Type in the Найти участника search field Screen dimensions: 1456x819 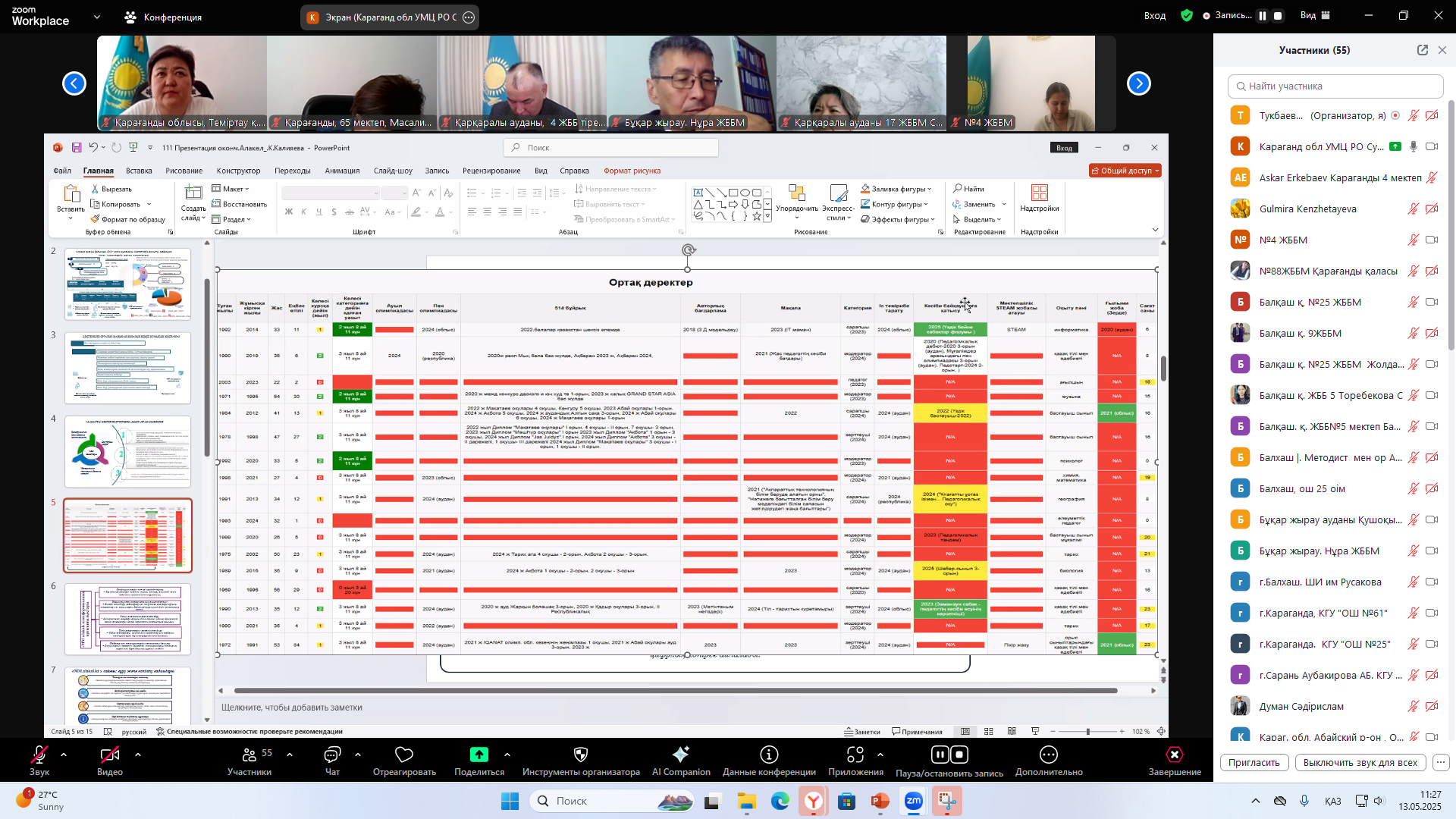(x=1335, y=86)
